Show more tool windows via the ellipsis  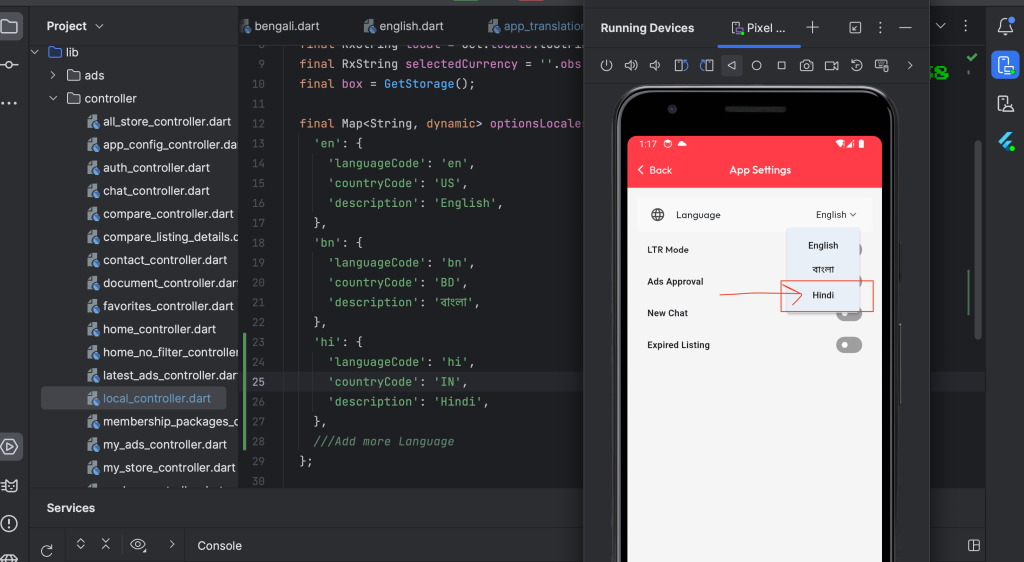(9, 103)
